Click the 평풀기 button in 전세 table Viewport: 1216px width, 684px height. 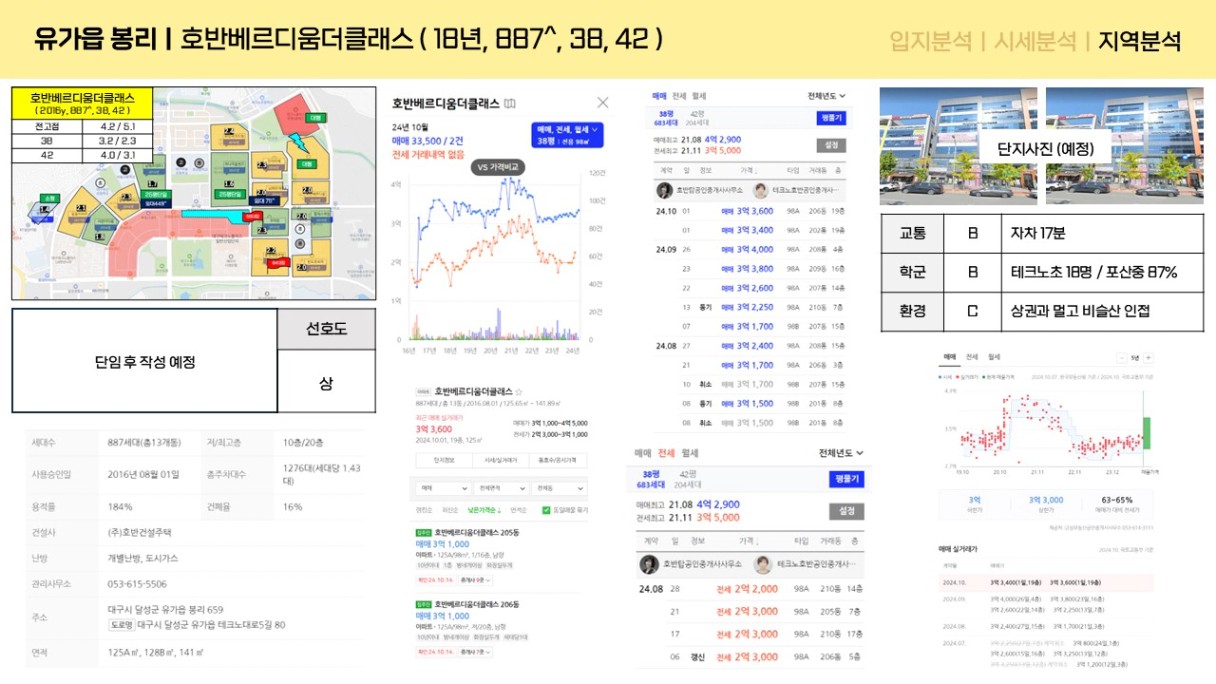[846, 479]
